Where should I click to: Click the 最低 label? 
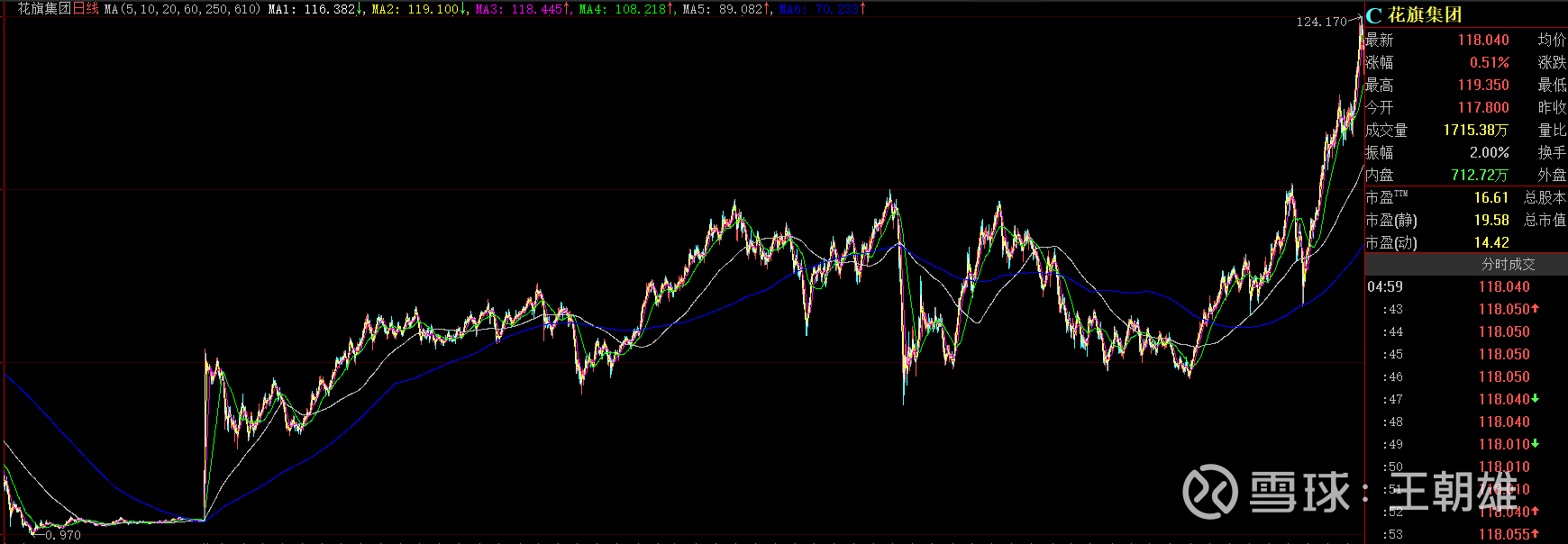(x=1552, y=86)
